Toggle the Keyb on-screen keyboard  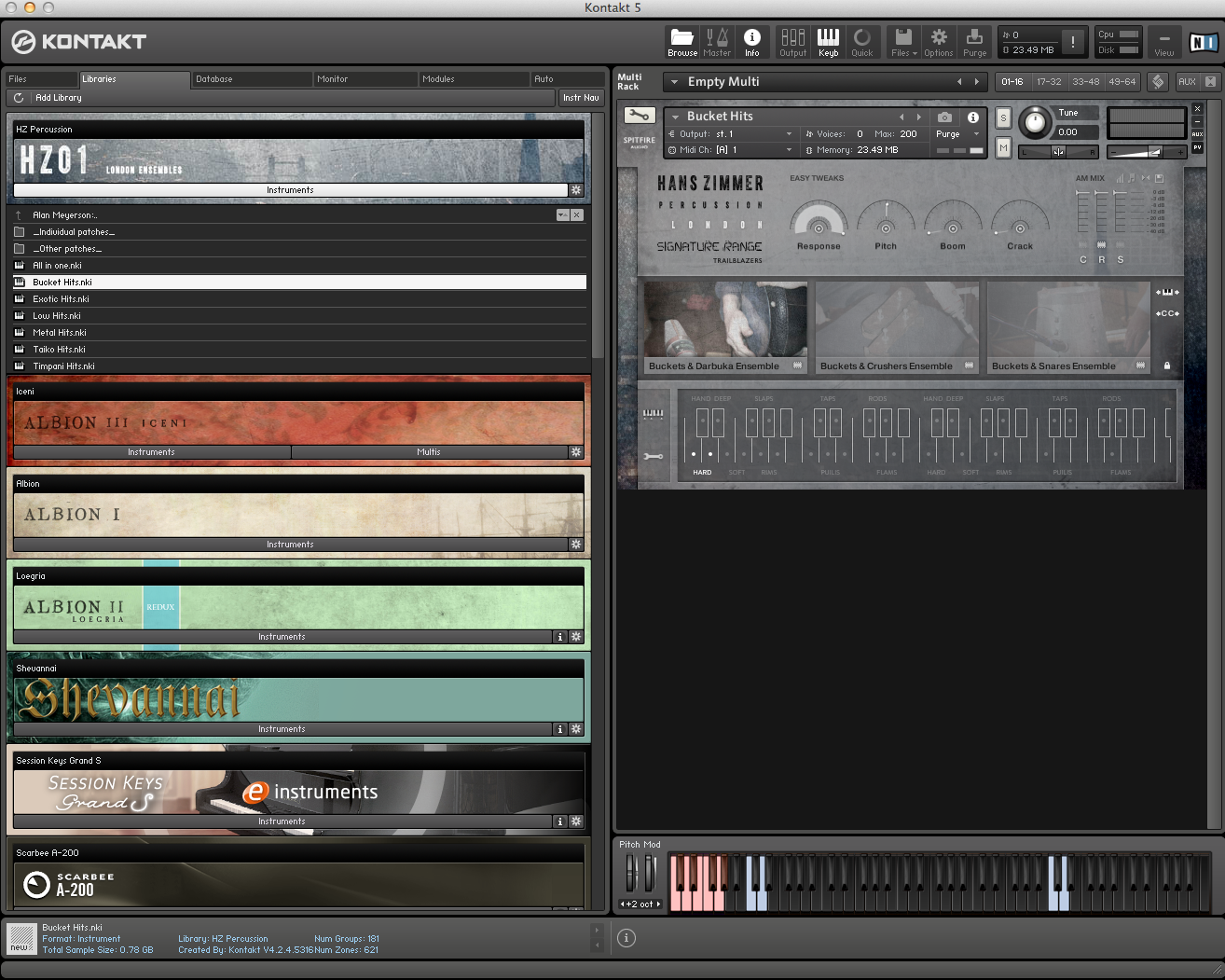(828, 42)
